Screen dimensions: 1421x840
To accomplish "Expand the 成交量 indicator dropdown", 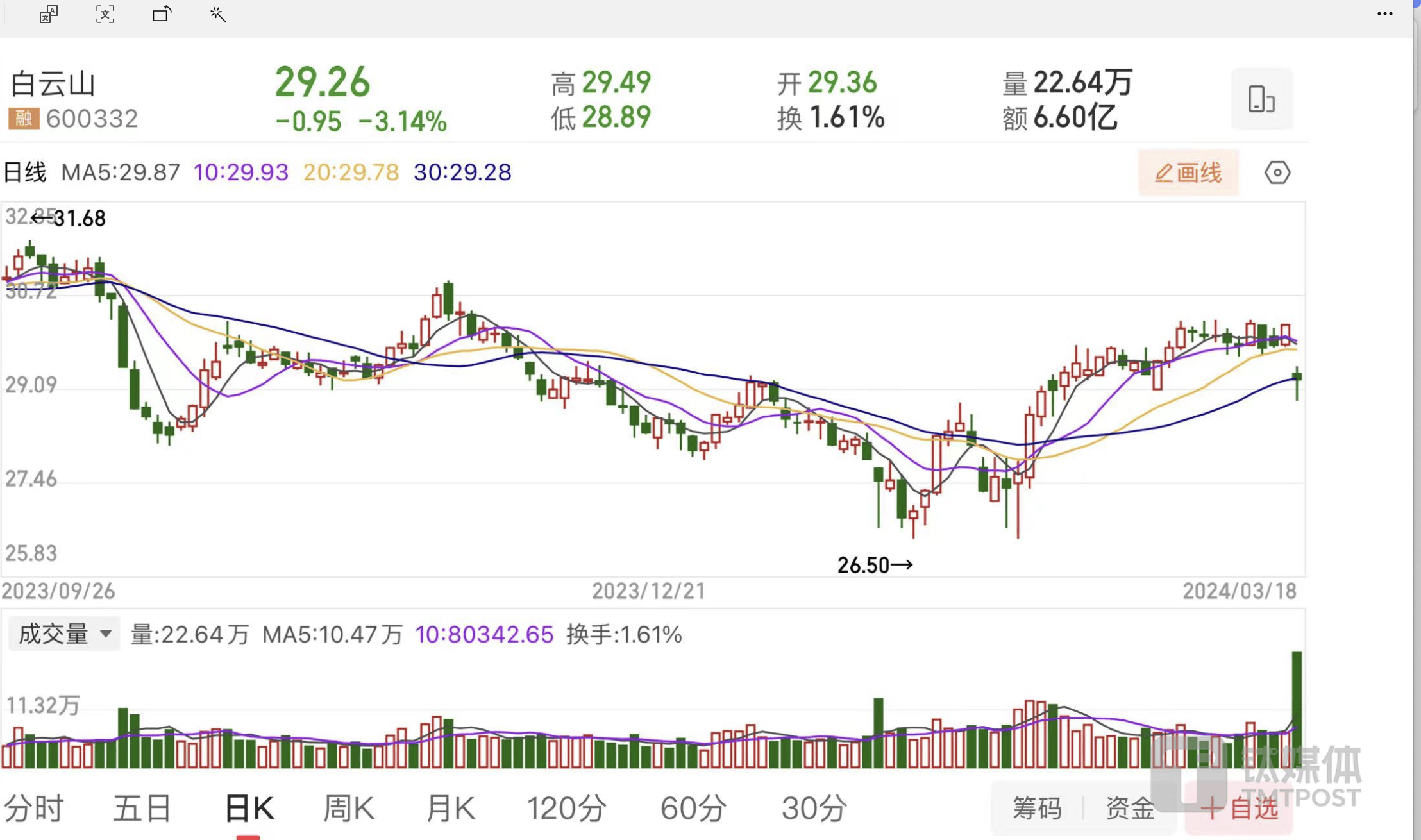I will click(x=64, y=634).
